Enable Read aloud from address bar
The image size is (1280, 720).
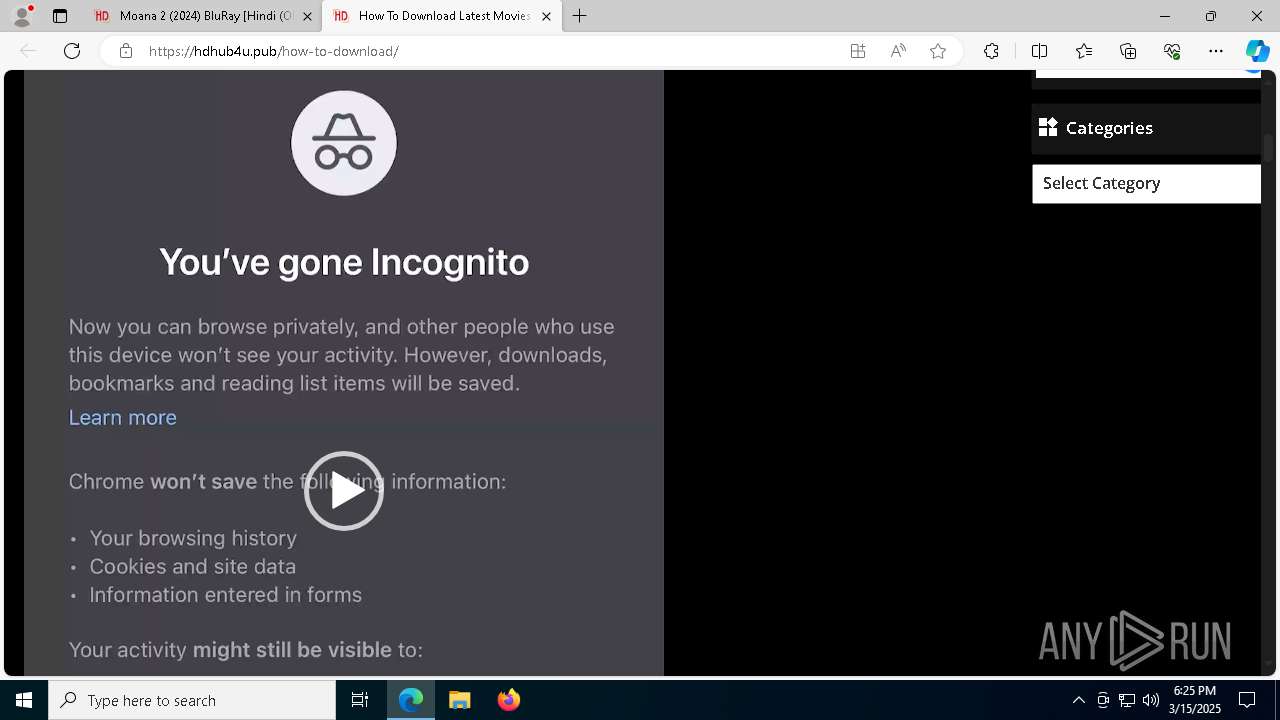(898, 51)
